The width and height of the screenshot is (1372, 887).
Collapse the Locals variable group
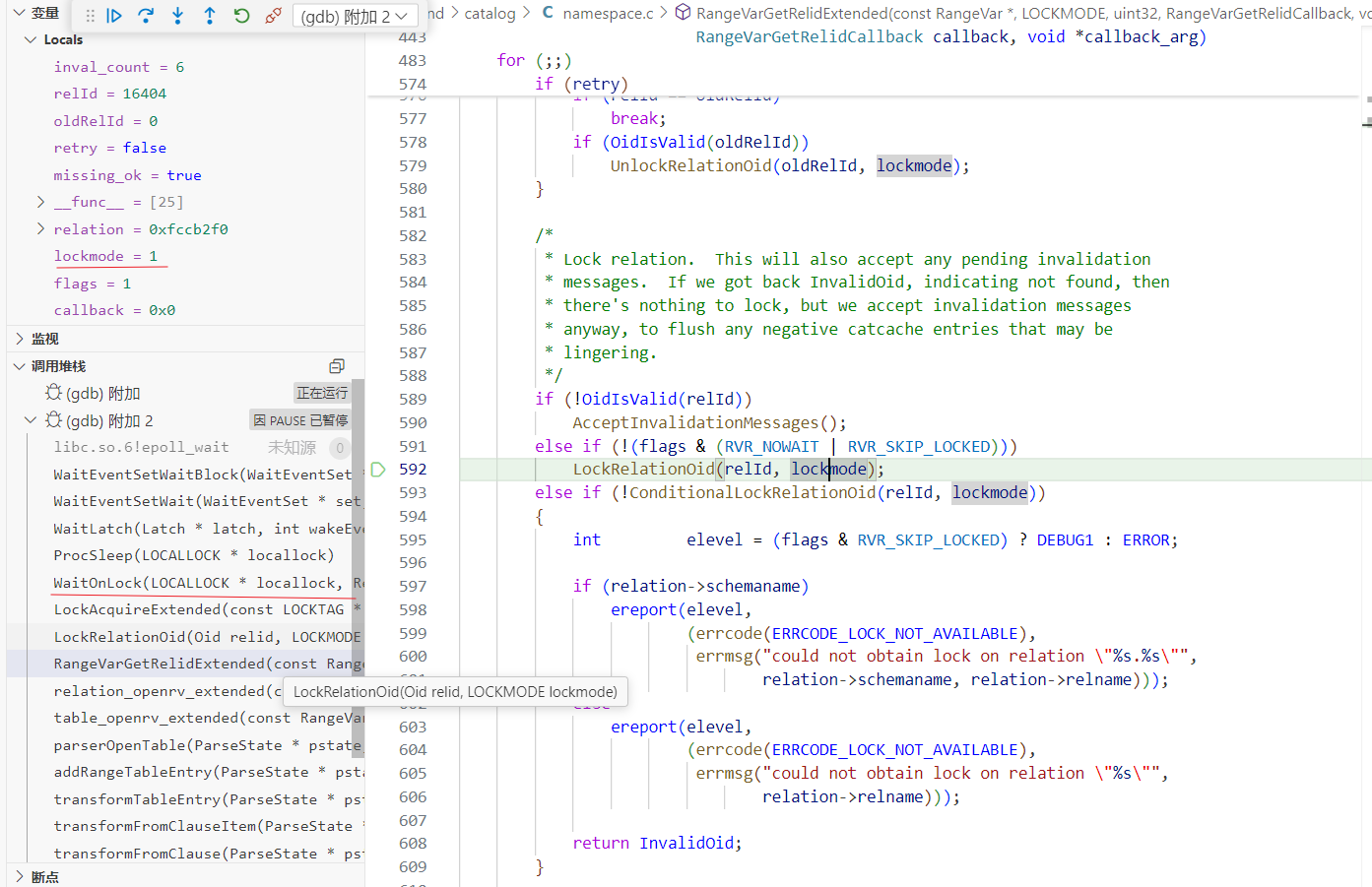(x=31, y=39)
